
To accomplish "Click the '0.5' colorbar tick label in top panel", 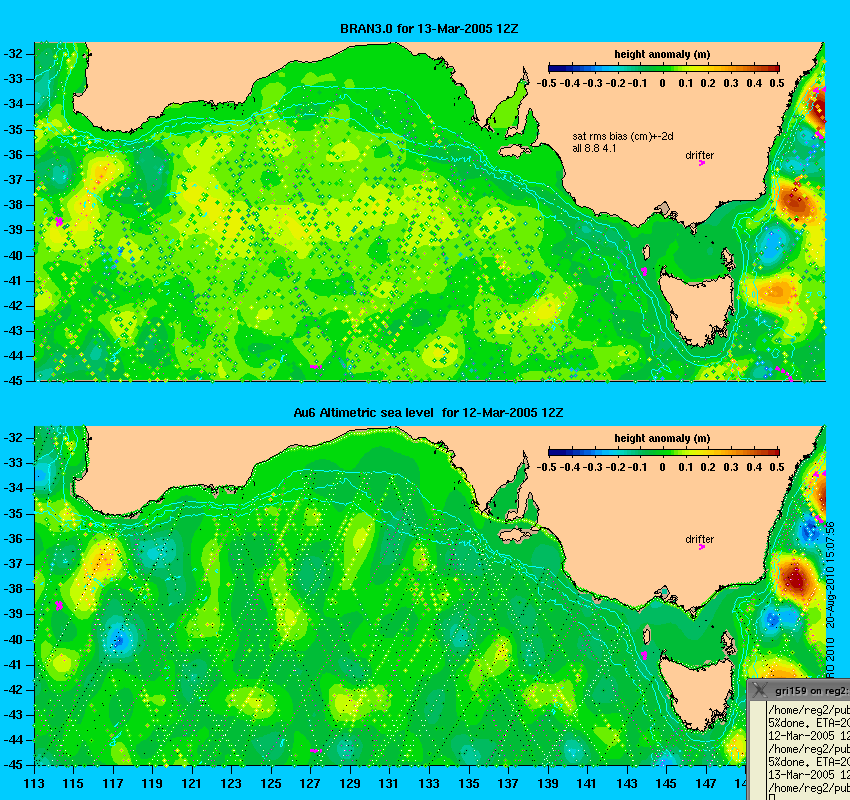I will point(777,83).
